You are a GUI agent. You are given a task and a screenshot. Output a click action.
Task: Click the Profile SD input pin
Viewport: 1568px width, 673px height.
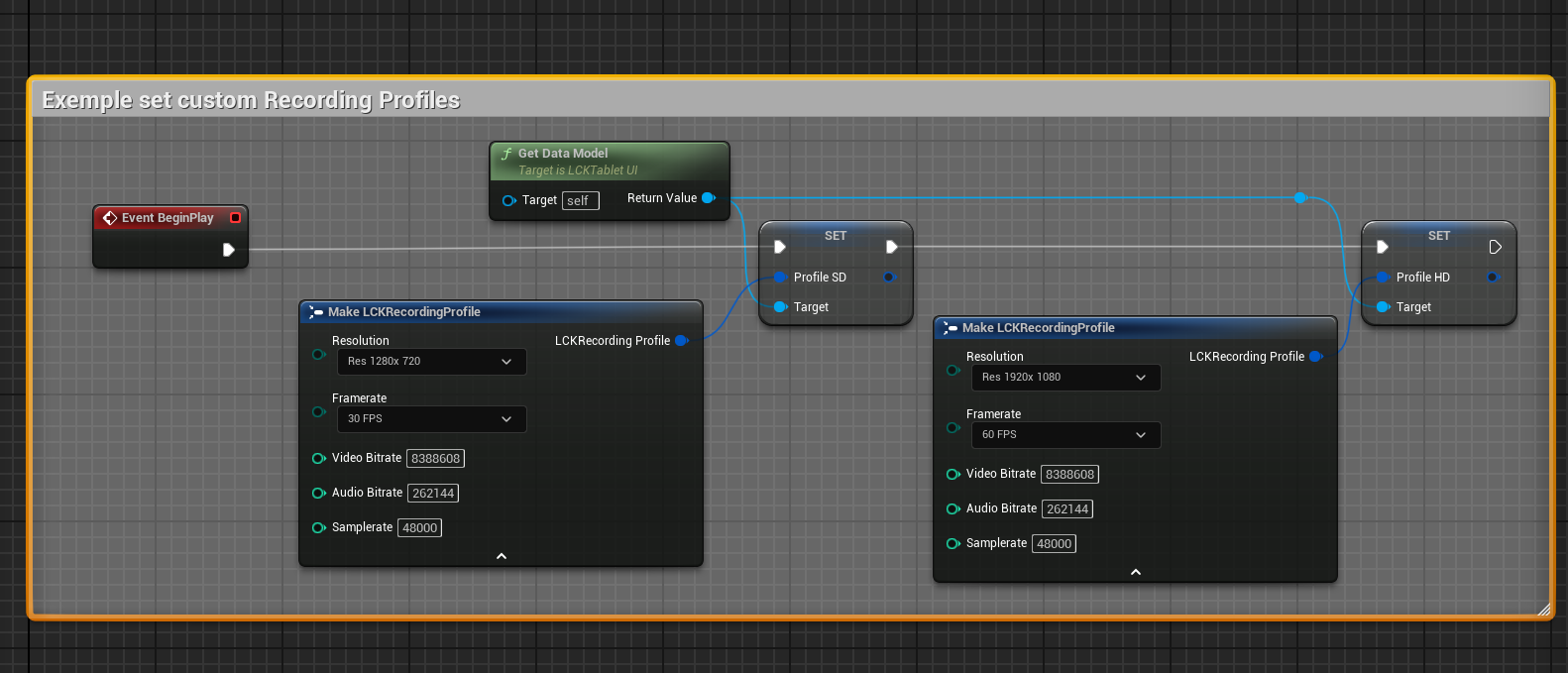click(780, 278)
